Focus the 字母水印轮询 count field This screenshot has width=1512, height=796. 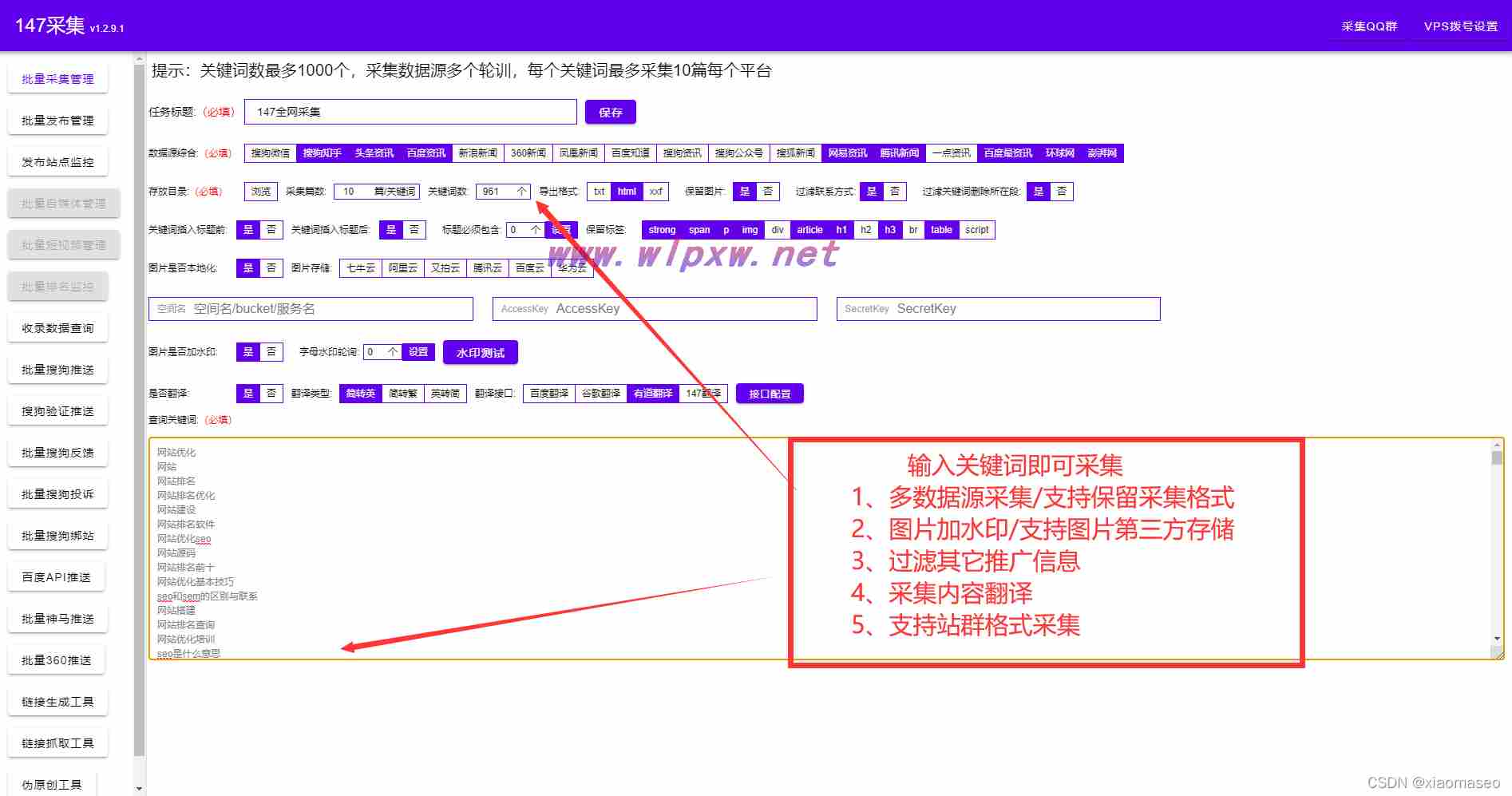pyautogui.click(x=382, y=352)
